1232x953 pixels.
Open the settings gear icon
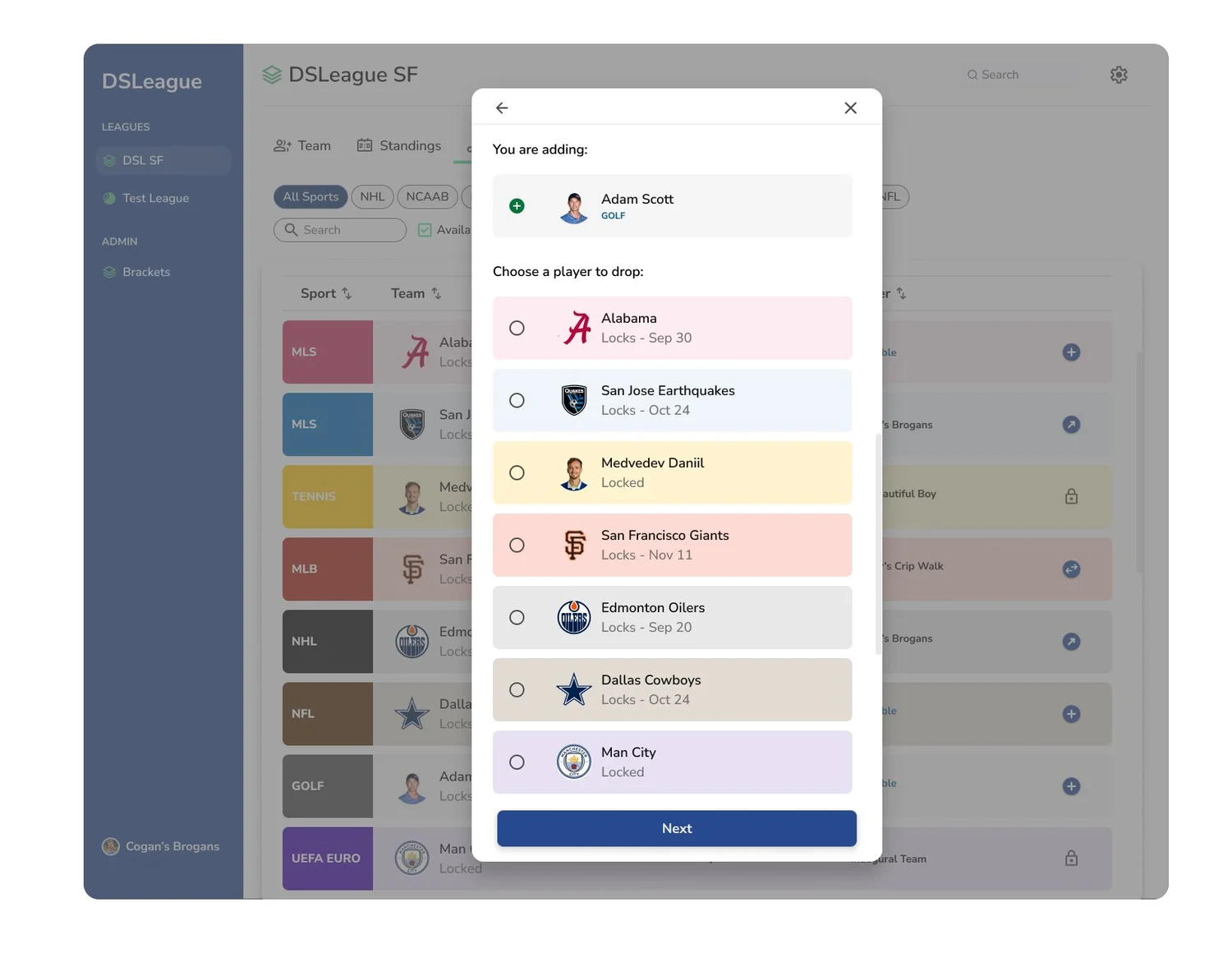pyautogui.click(x=1119, y=75)
